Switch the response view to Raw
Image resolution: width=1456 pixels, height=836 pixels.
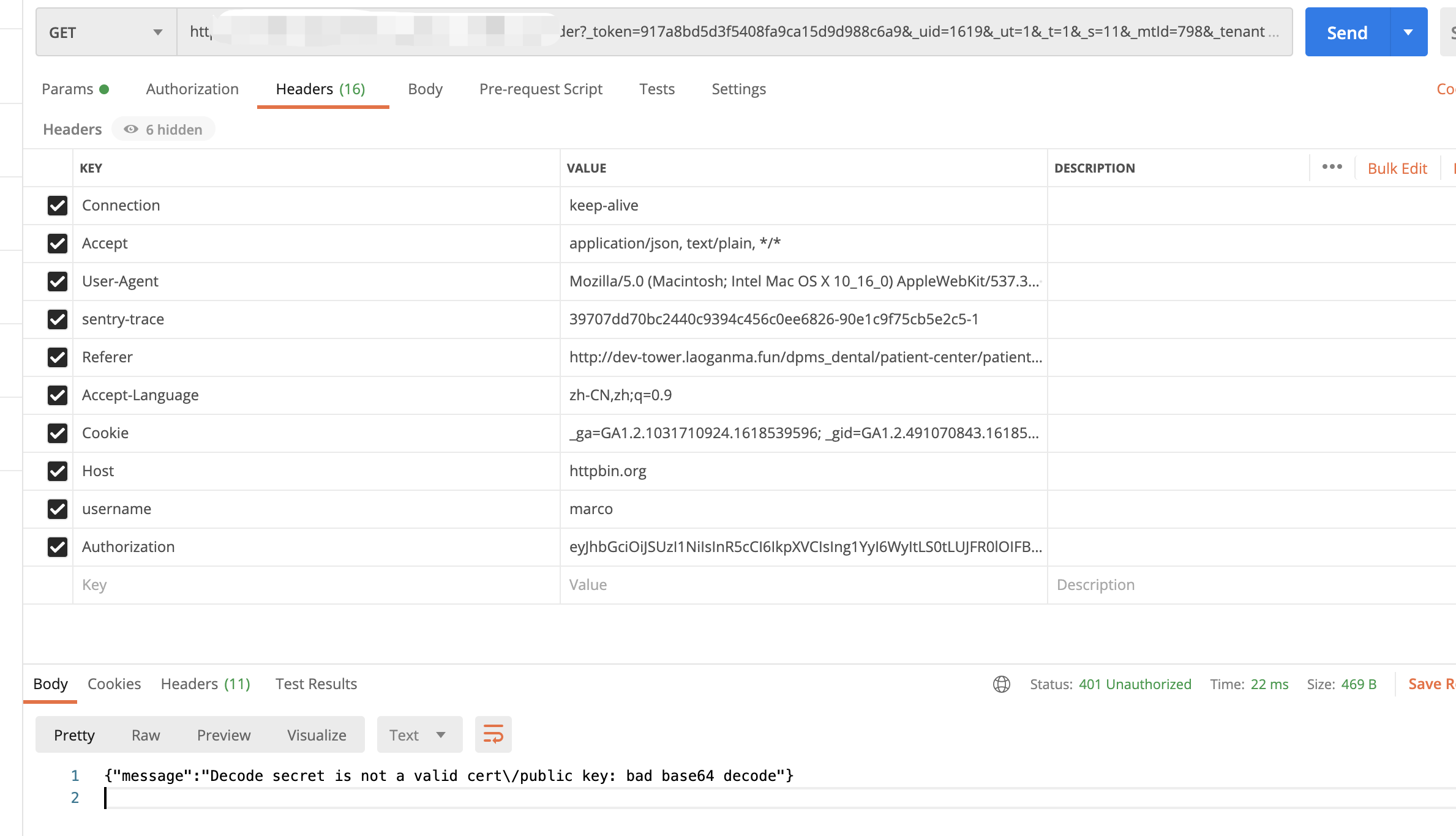pyautogui.click(x=145, y=734)
